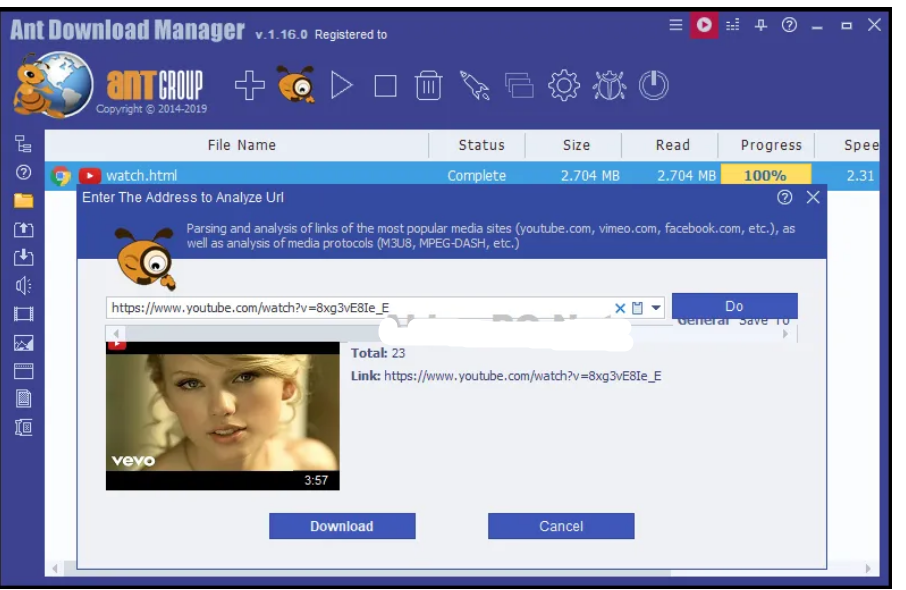
Task: Toggle the pin always-on-top icon
Action: 760,25
